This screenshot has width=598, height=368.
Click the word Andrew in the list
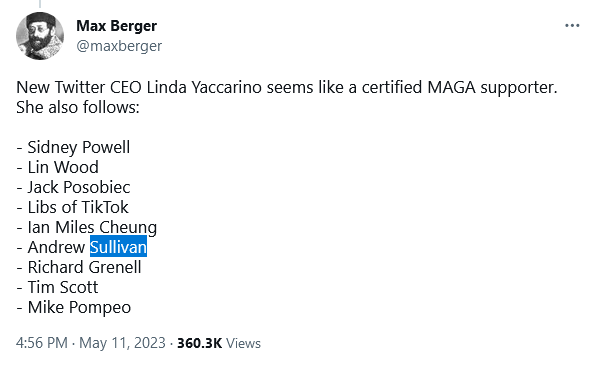click(x=56, y=247)
